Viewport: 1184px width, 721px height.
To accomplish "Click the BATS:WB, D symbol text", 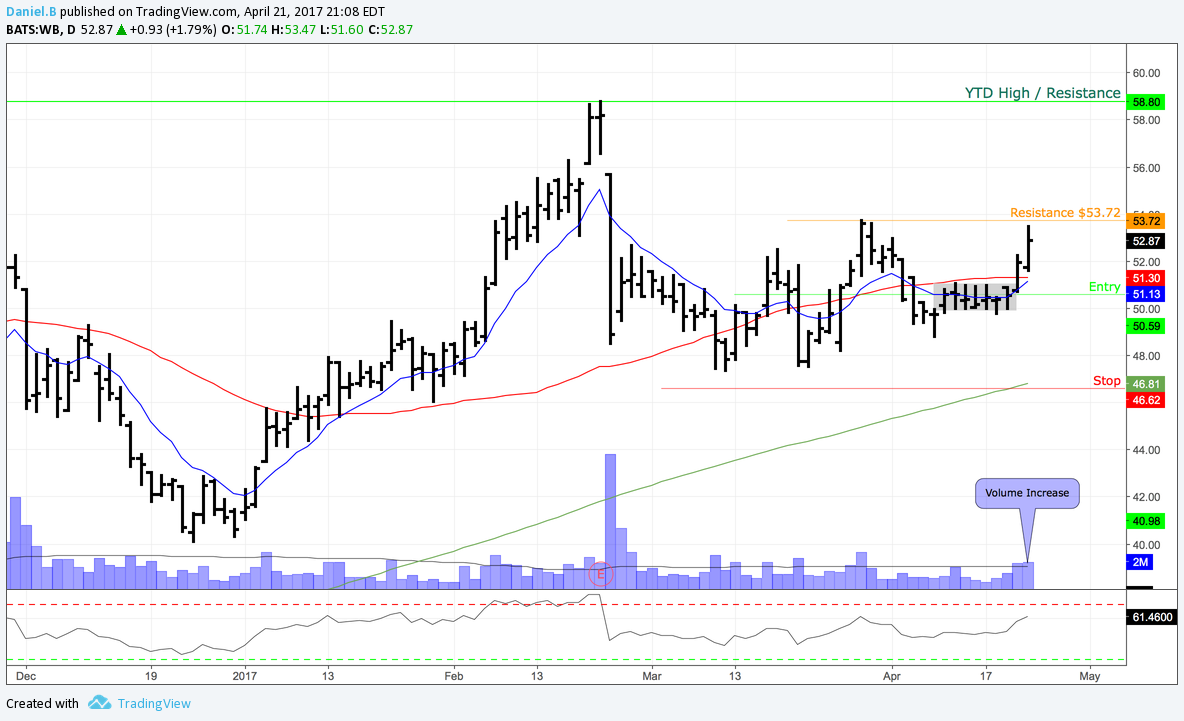I will [41, 29].
